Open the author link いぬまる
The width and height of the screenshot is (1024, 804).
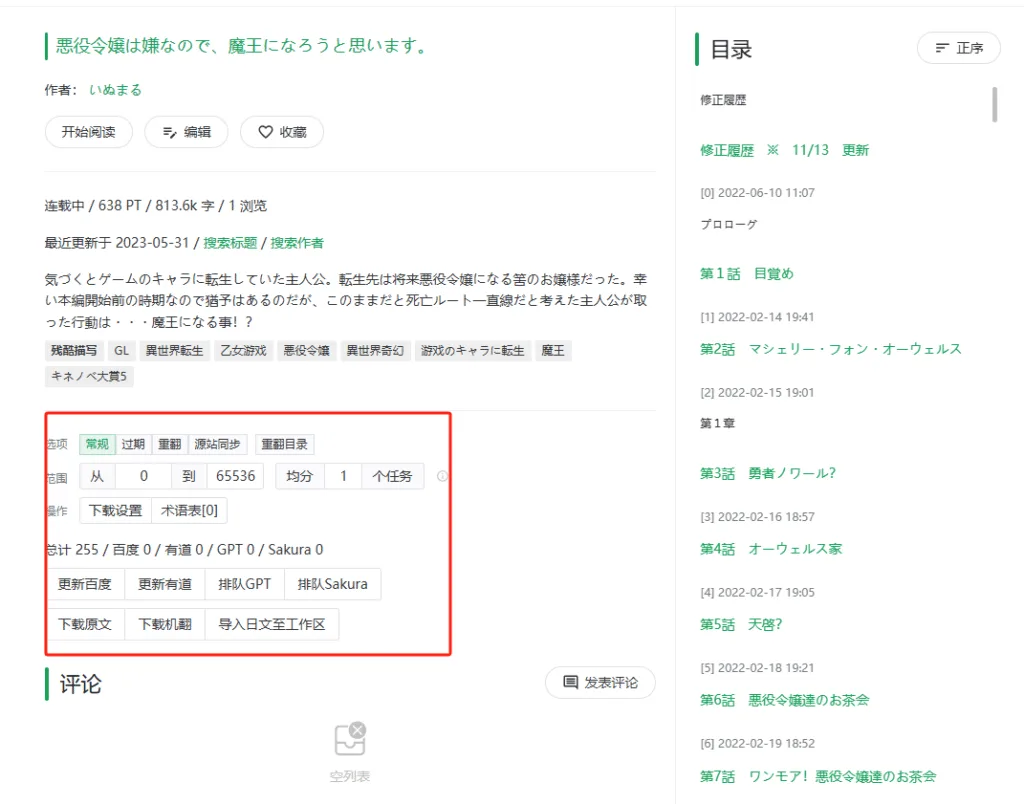tap(115, 90)
